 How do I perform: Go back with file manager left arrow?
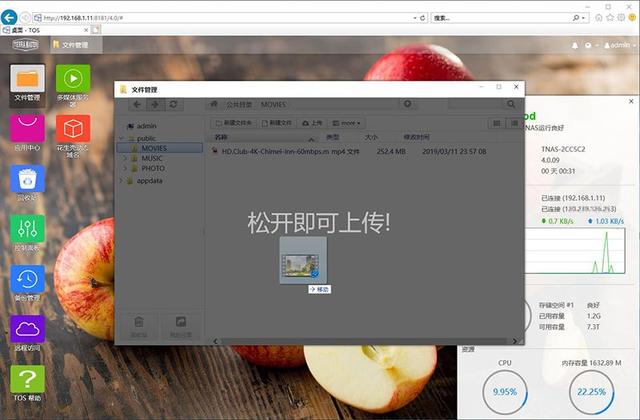137,104
